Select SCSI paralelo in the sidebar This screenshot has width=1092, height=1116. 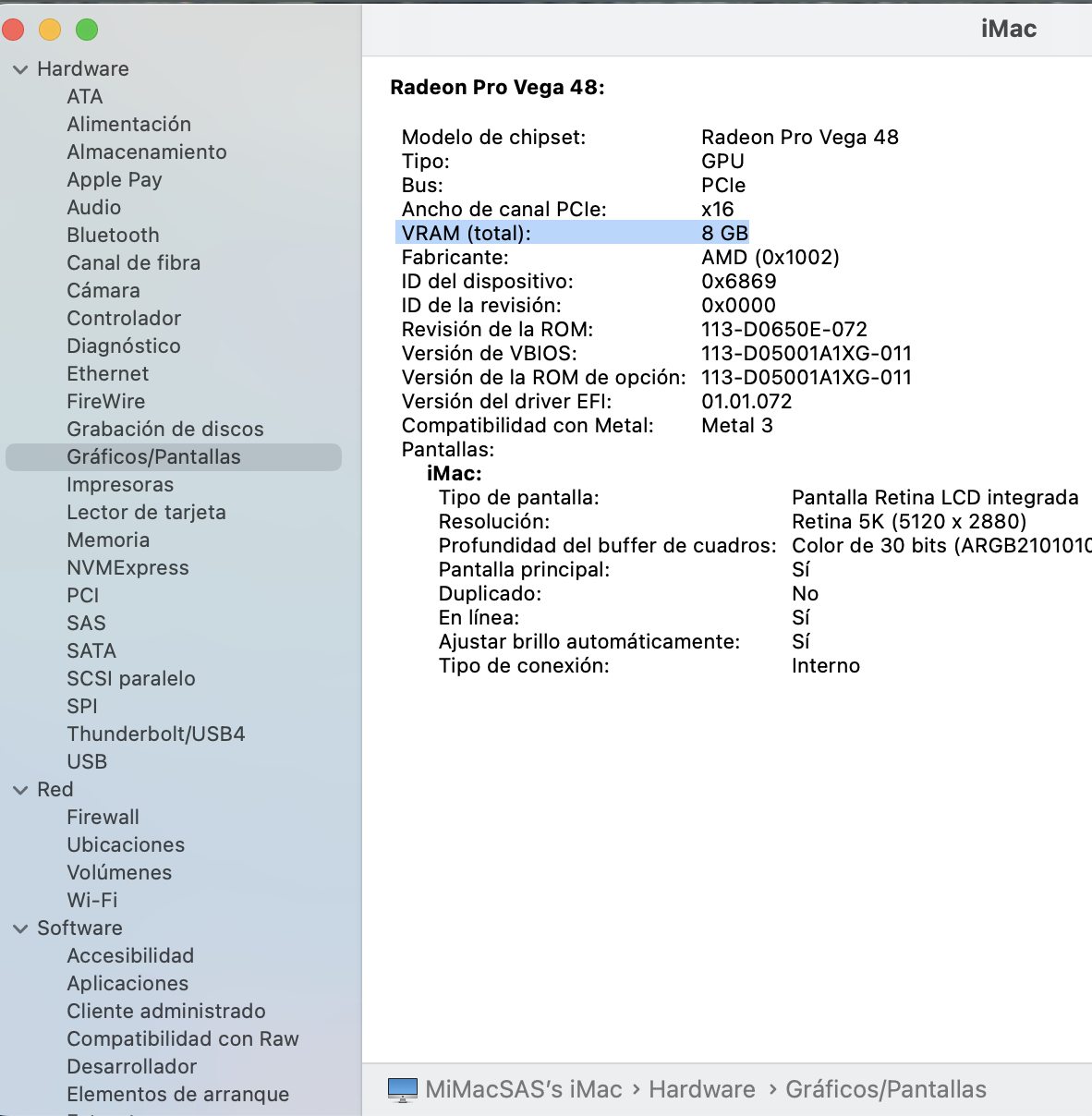131,678
